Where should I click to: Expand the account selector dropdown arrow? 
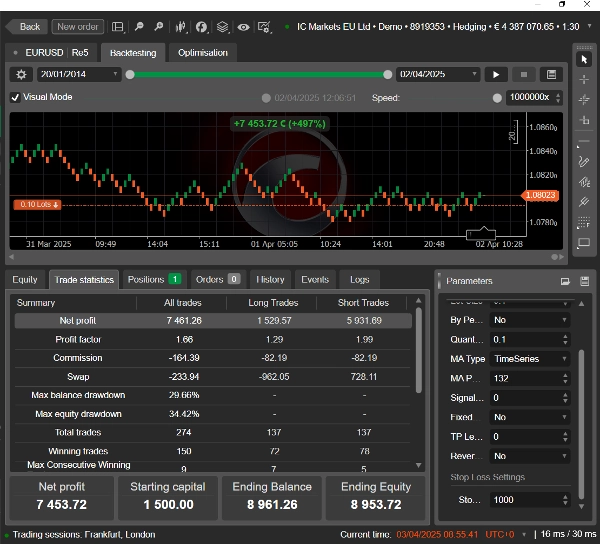(590, 26)
